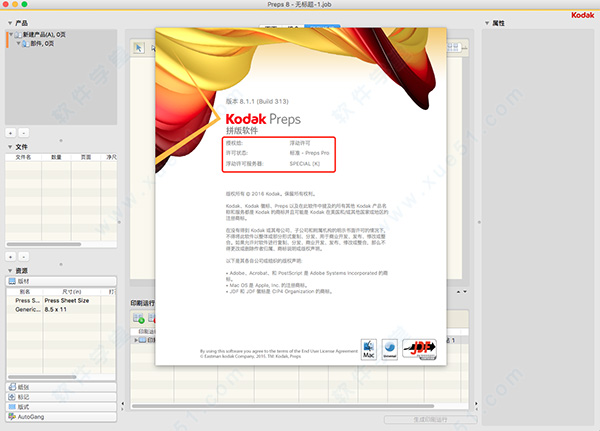
Task: Click the resources list horizontal scrollbar
Action: 42,377
